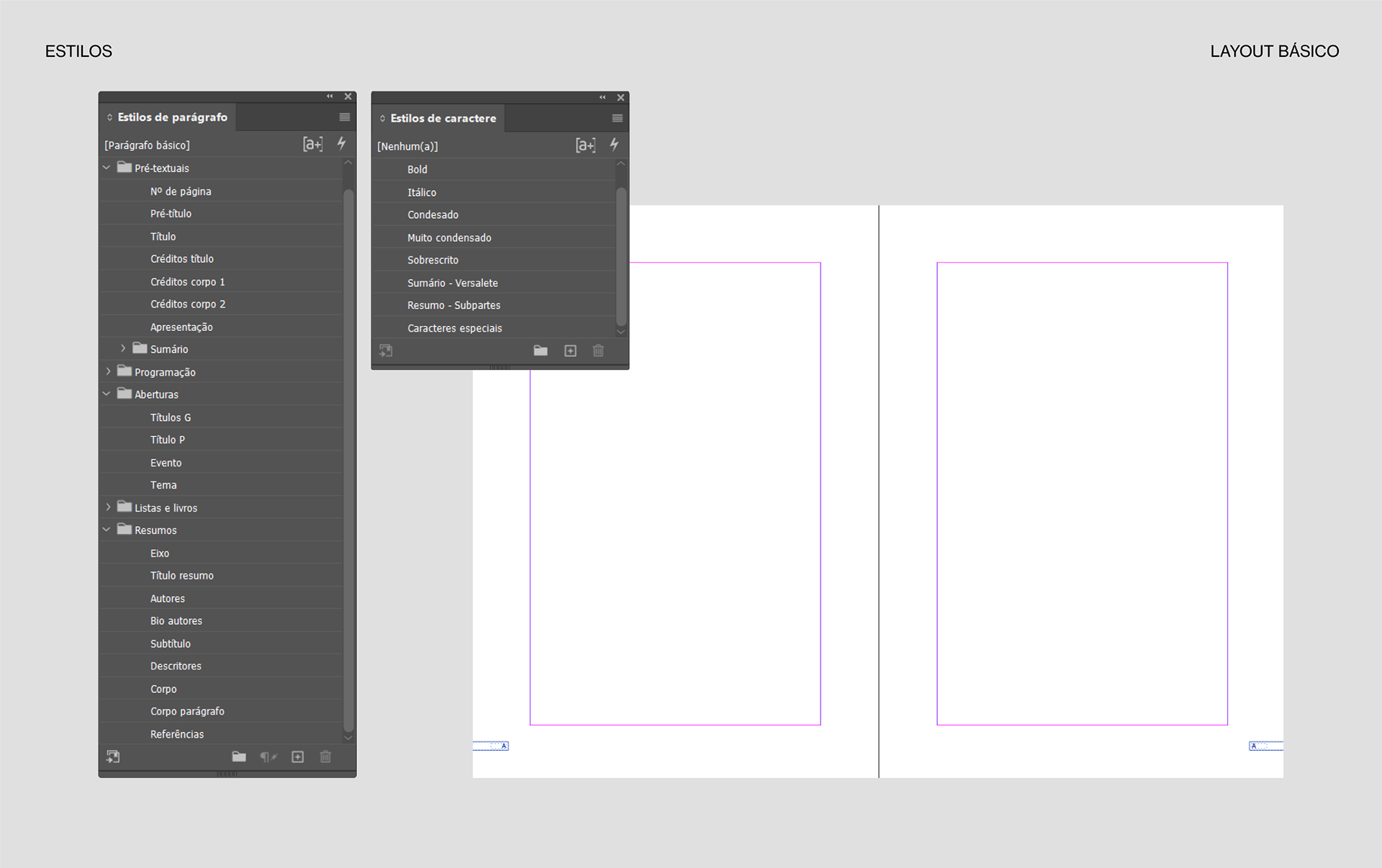Close the Estilos de parágrafo panel
Screen dimensions: 1382x868
[348, 96]
